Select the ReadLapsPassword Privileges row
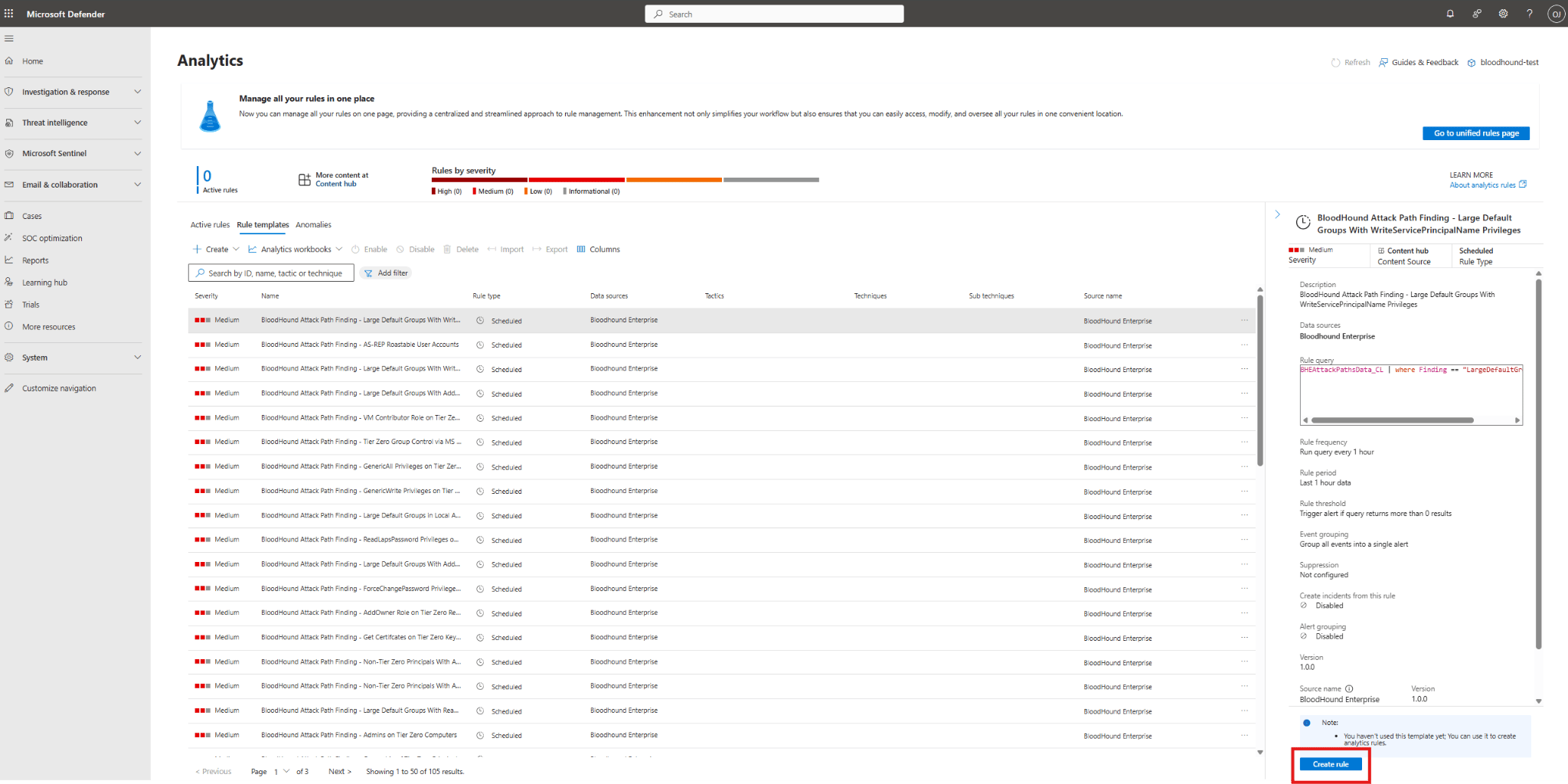Screen dimensions: 1568x784 (x=721, y=540)
